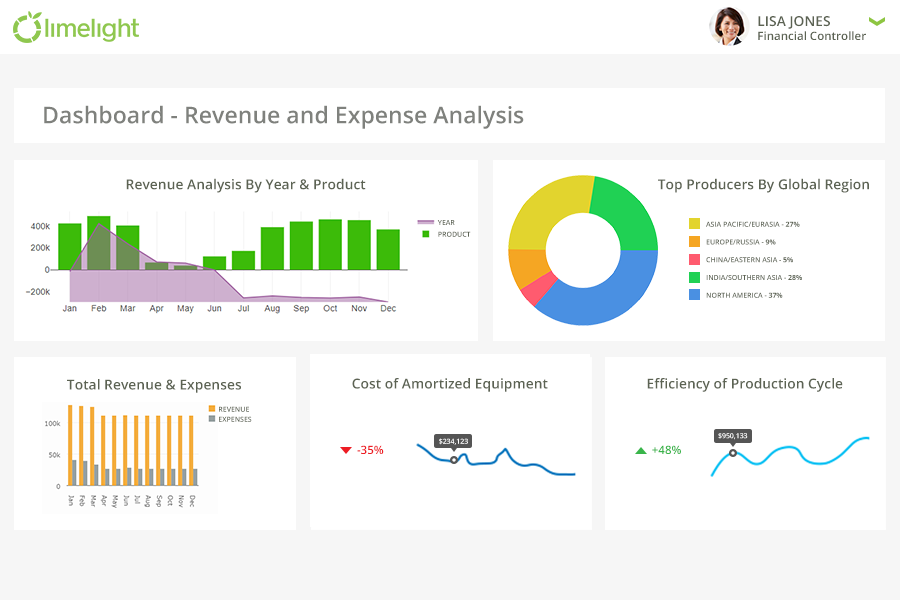Click Lisa Jones profile photo
This screenshot has width=900, height=600.
click(x=728, y=27)
